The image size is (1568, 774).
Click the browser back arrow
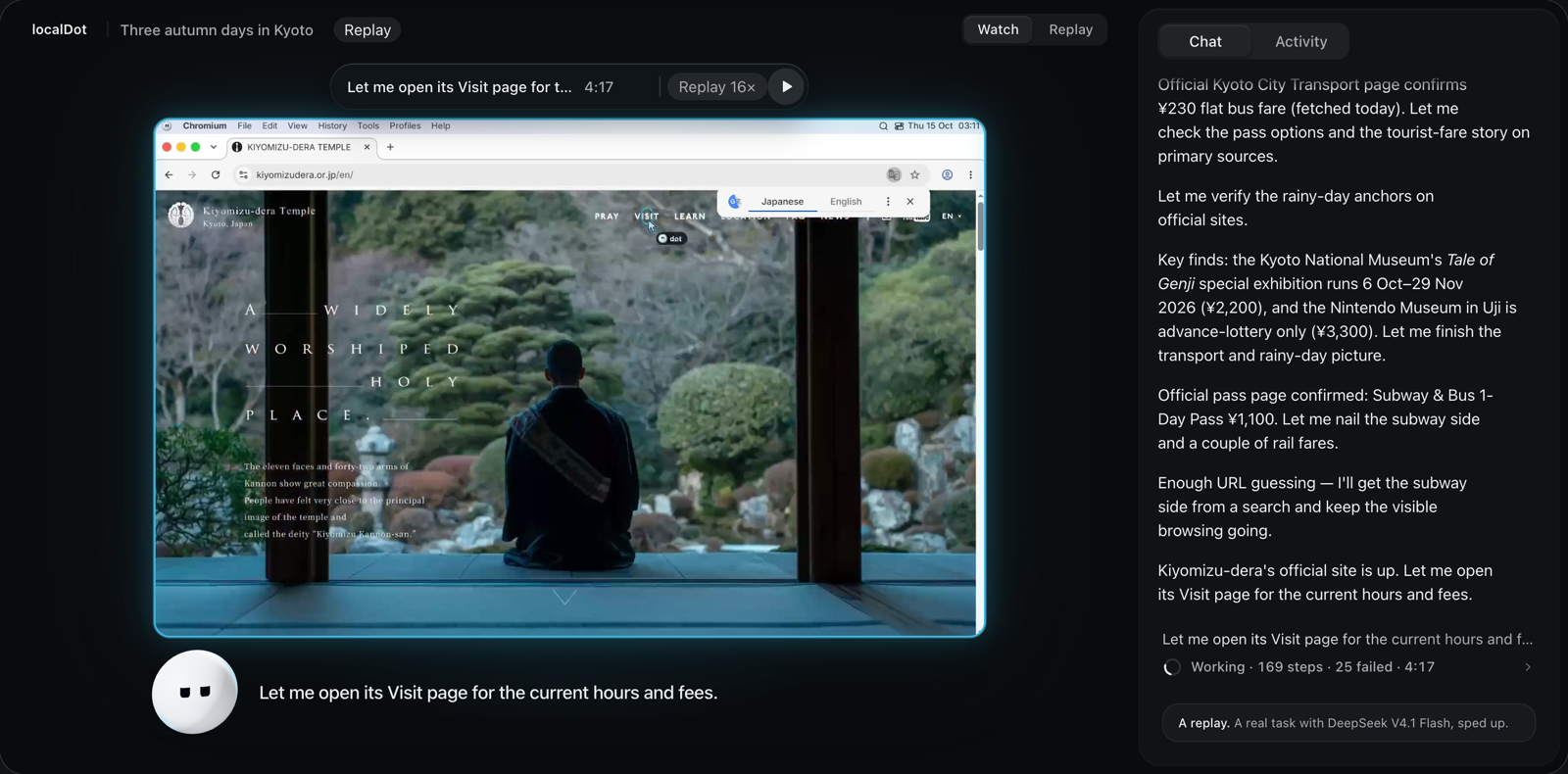(169, 175)
